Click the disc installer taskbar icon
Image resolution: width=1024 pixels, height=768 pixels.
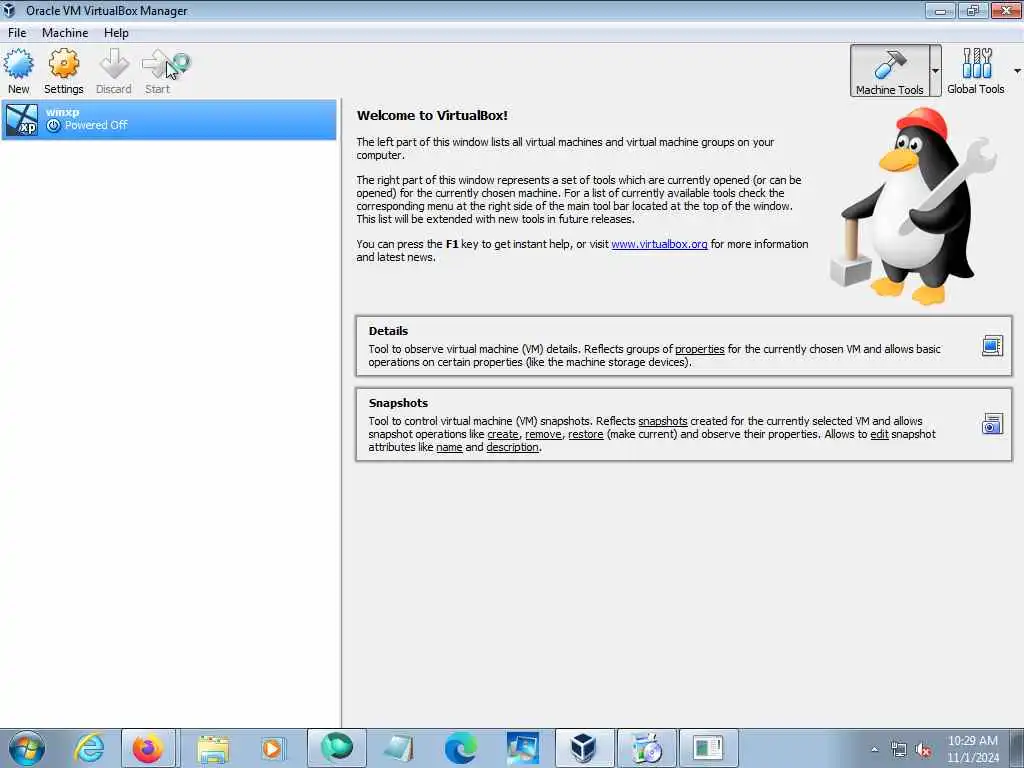[647, 748]
